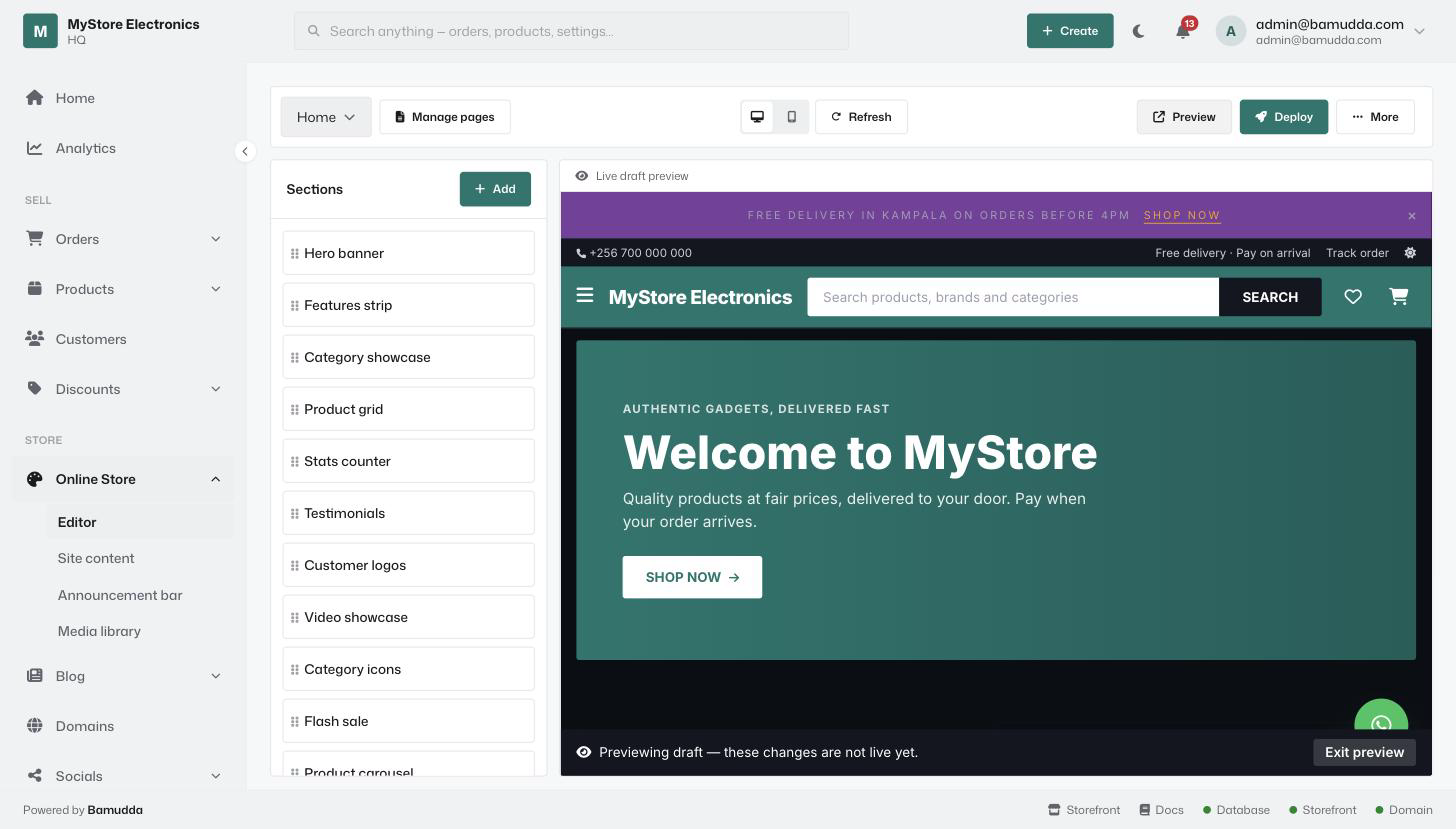Click the Home house icon in sidebar
This screenshot has height=829, width=1456.
pyautogui.click(x=35, y=97)
